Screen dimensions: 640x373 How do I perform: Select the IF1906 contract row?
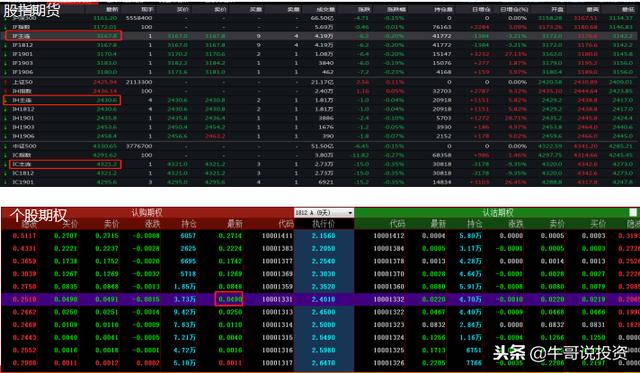point(320,72)
